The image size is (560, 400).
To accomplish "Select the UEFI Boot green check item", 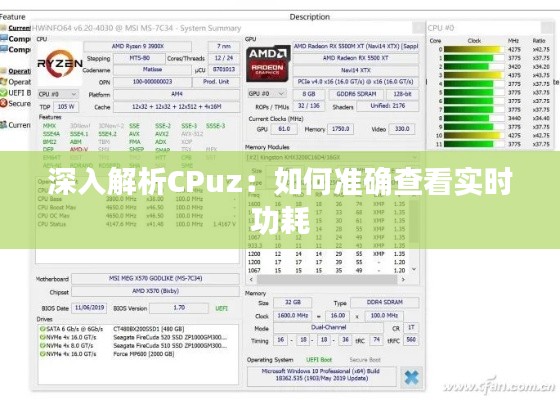I will point(15,92).
